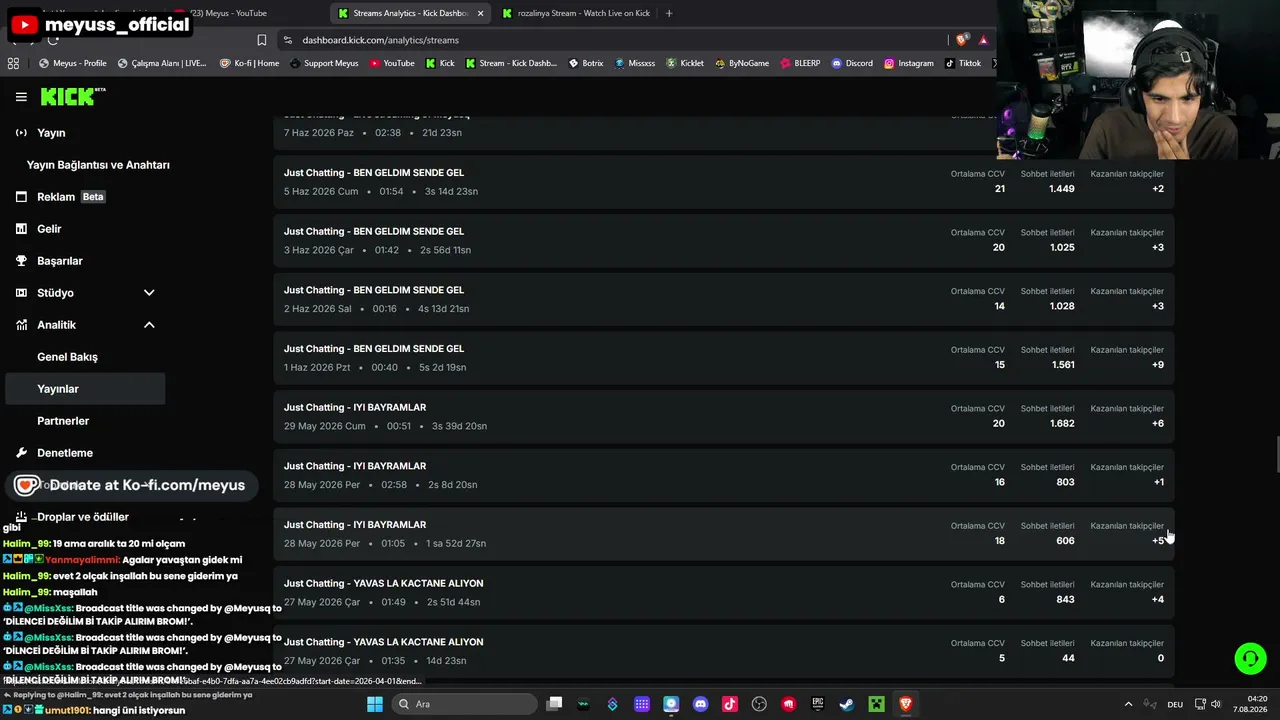
Task: Open the 1 Haz 2026 Pzt stream row
Action: coord(724,358)
